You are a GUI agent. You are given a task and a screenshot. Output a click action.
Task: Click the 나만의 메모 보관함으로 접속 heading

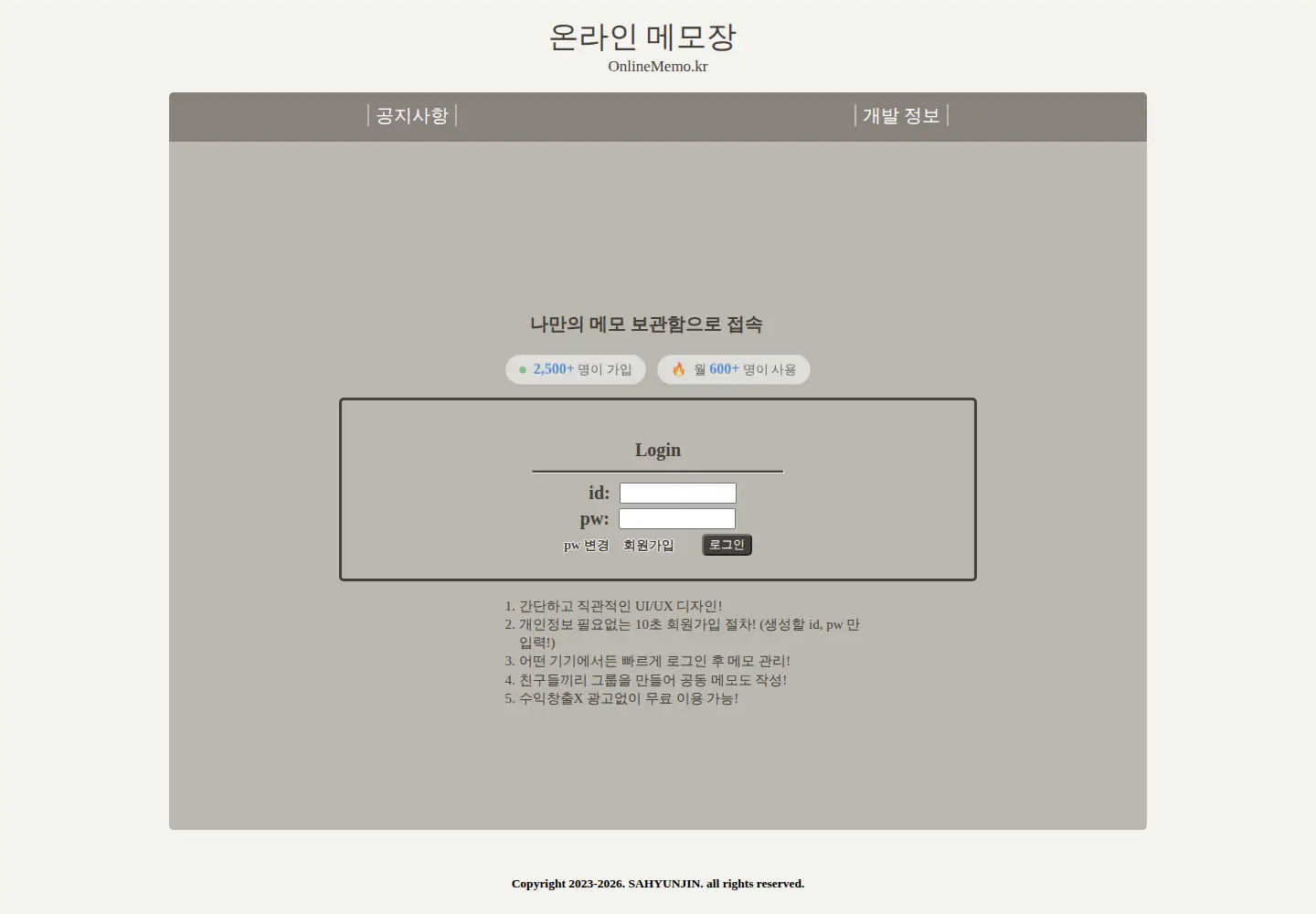(646, 324)
